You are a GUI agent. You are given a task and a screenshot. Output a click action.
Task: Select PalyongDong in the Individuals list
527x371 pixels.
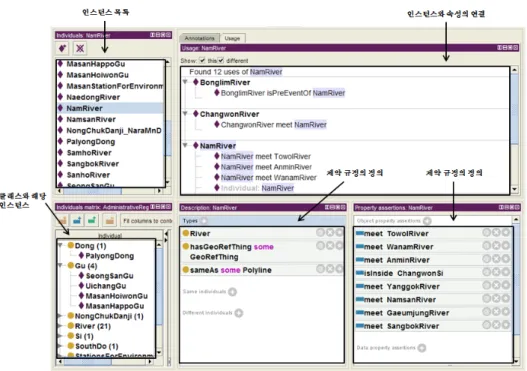point(91,141)
